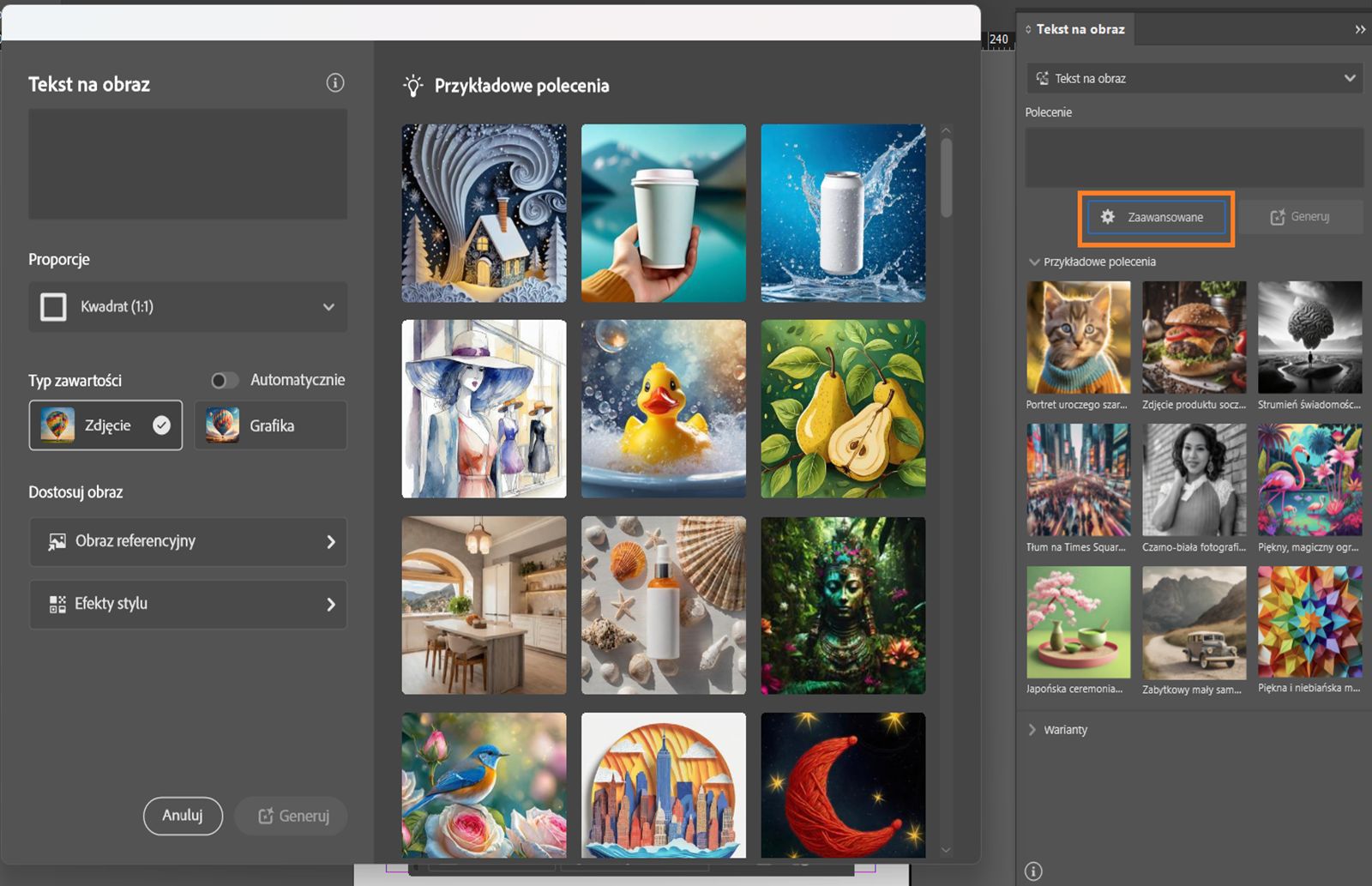Select the Grafika content type

(x=271, y=425)
